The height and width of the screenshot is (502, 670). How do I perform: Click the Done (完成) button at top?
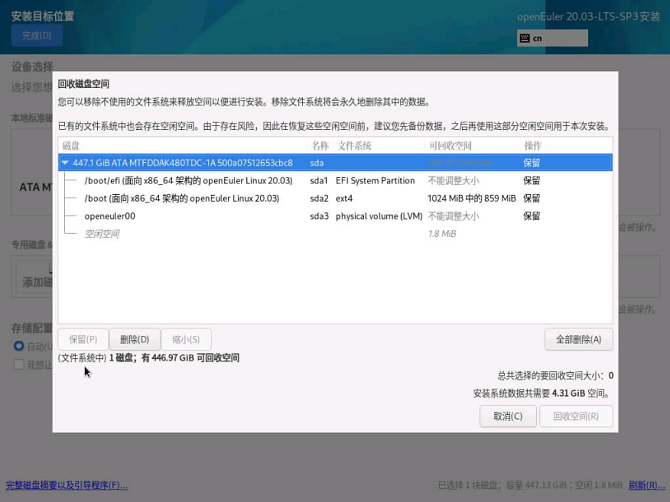37,36
